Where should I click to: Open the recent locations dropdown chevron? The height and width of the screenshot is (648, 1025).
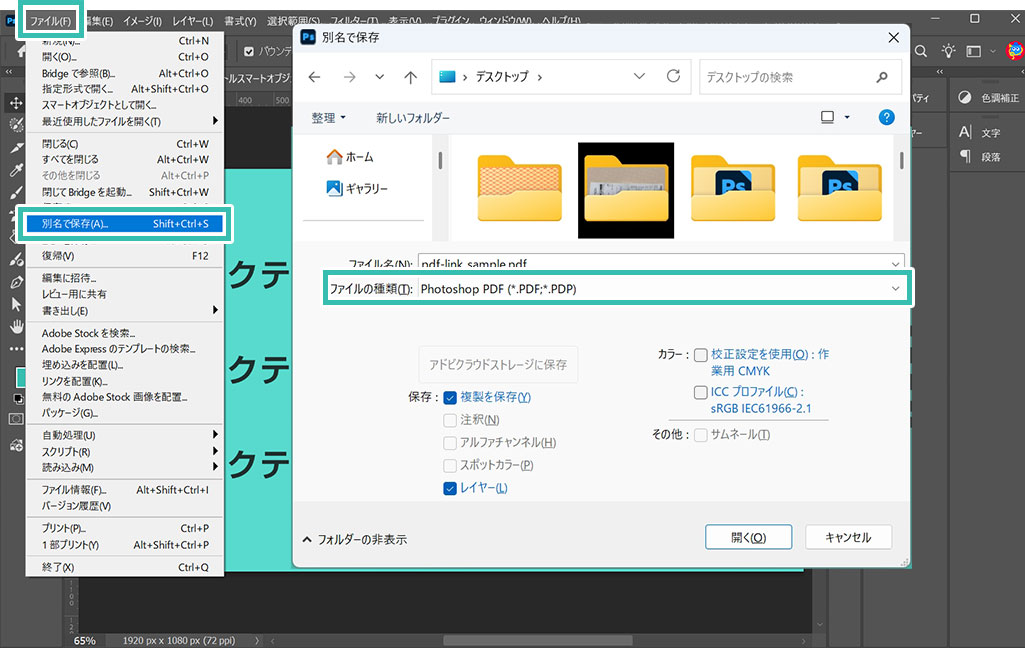(380, 77)
